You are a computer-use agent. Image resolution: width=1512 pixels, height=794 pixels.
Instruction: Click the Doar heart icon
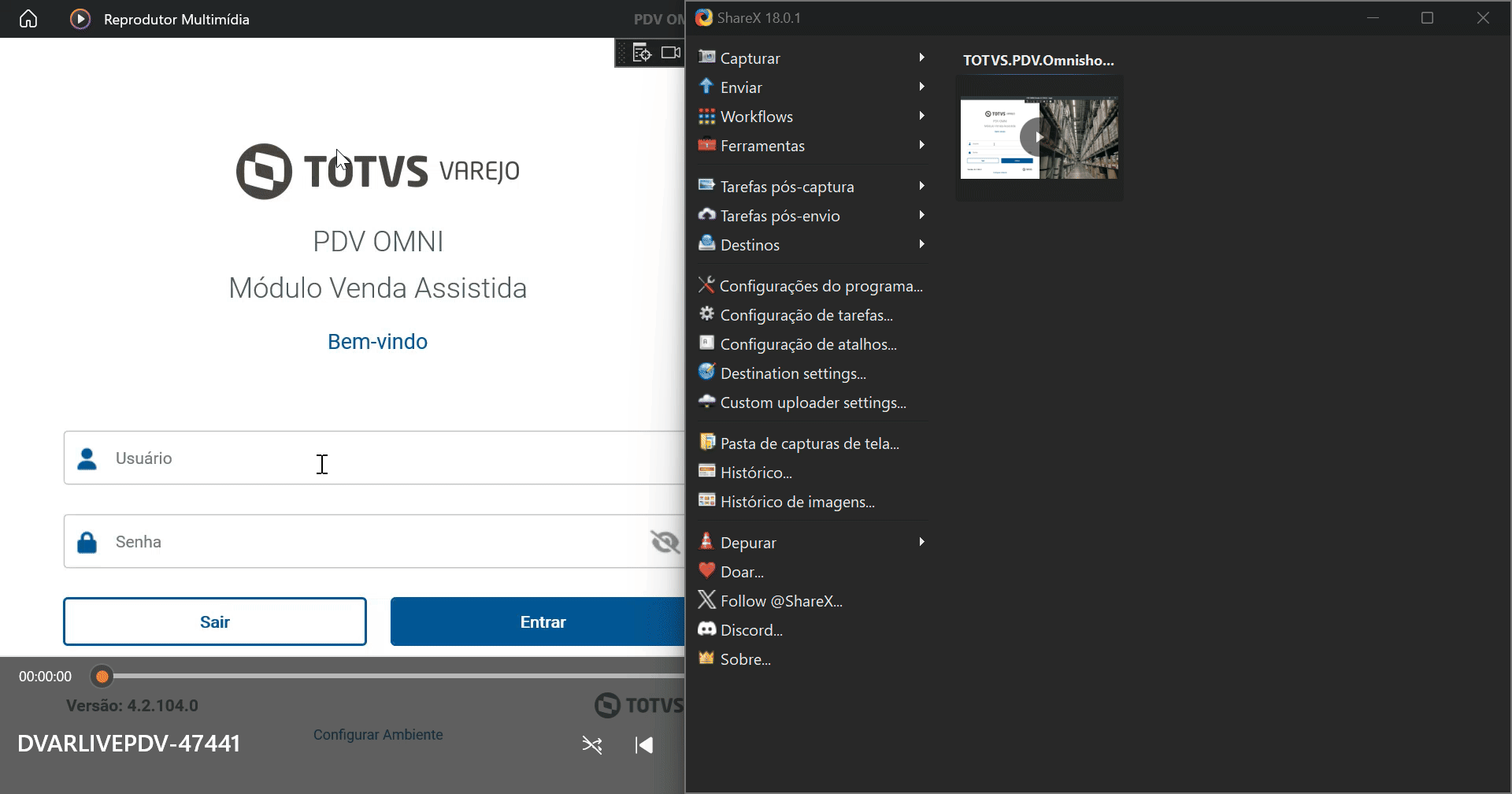coord(707,571)
